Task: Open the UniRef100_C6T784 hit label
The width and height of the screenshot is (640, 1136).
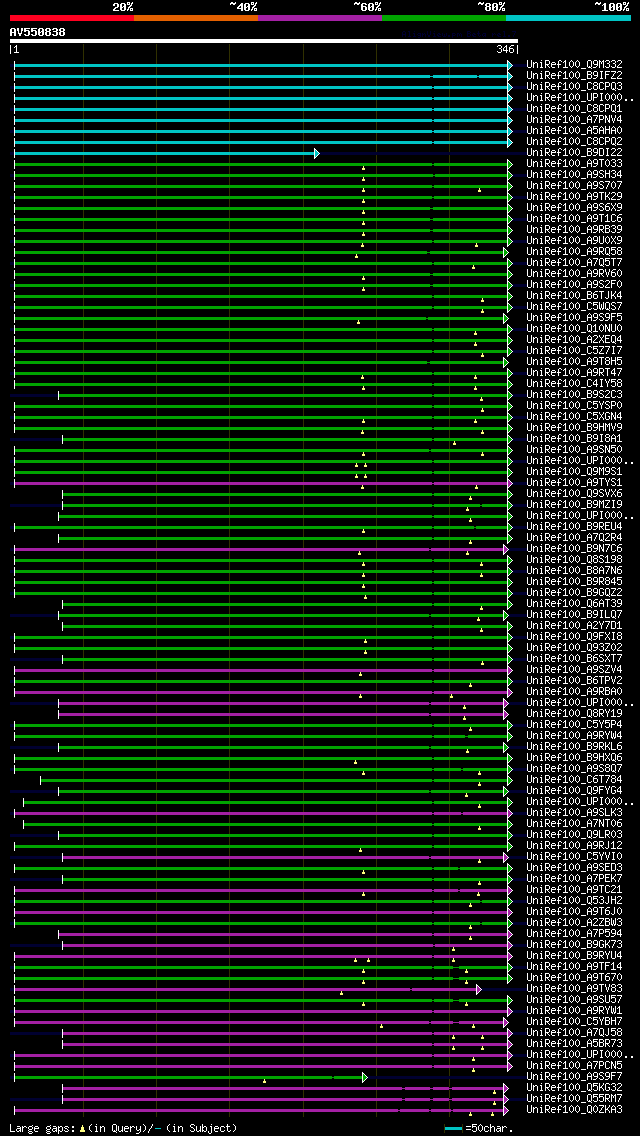Action: tap(575, 780)
